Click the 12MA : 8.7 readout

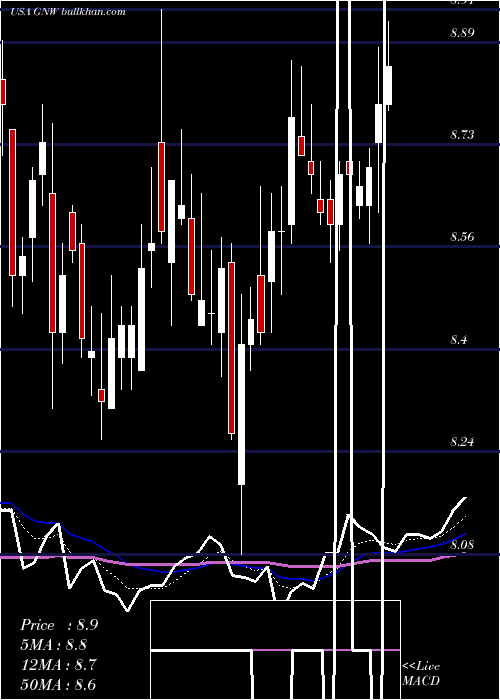coord(58,665)
